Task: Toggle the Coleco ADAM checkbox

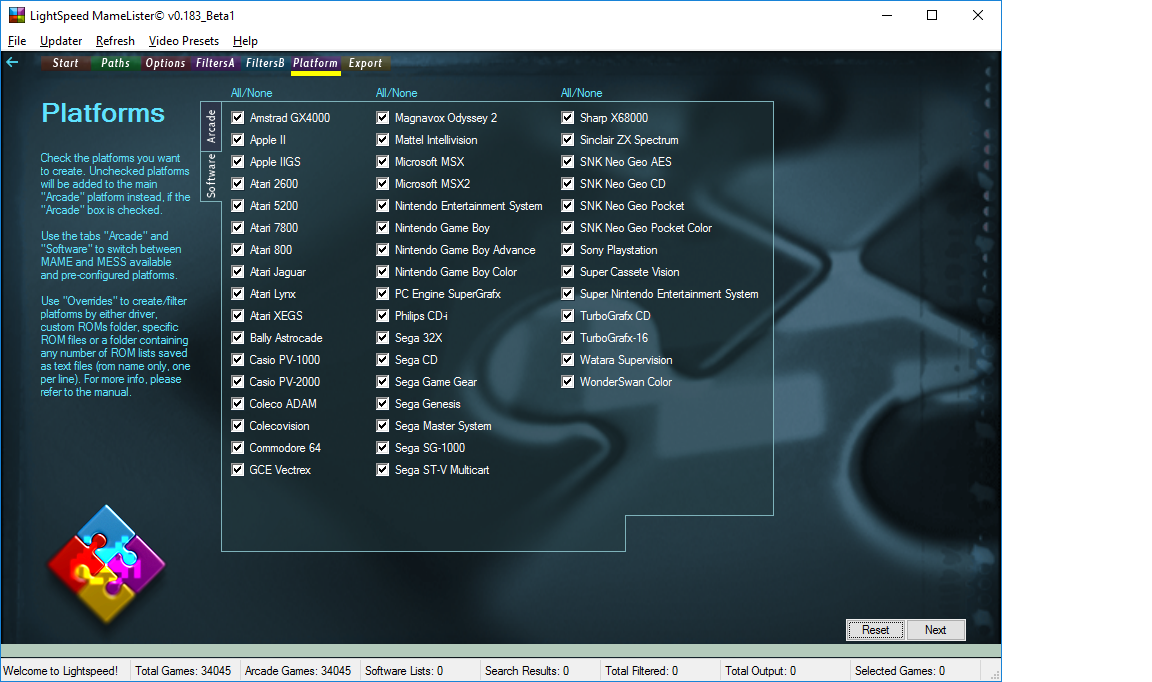Action: [x=237, y=404]
